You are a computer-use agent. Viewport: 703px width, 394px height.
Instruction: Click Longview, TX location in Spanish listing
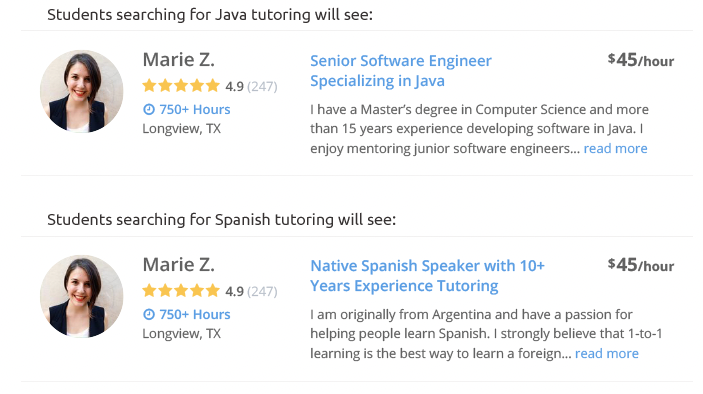(182, 333)
